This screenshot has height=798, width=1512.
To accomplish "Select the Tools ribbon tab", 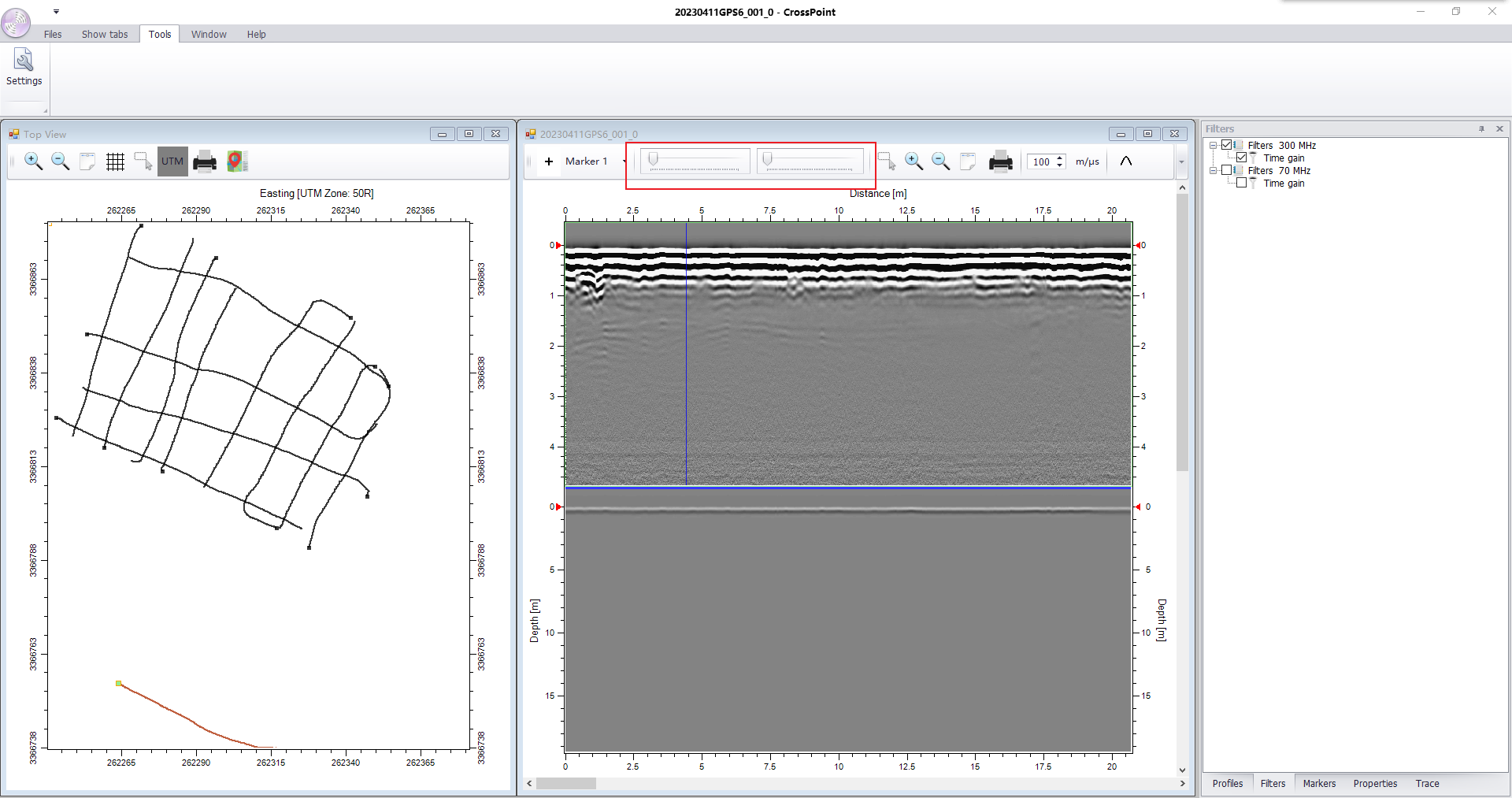I will tap(160, 34).
